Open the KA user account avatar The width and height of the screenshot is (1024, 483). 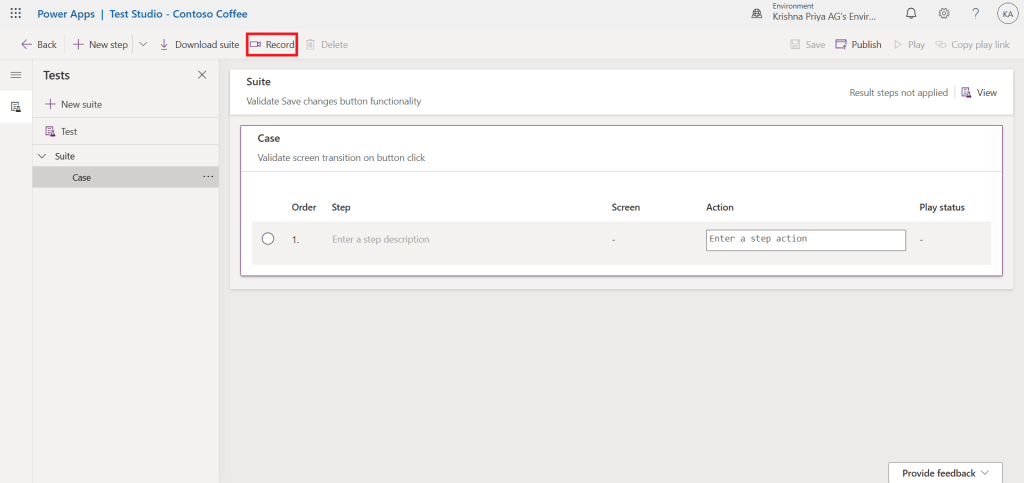click(x=1006, y=14)
